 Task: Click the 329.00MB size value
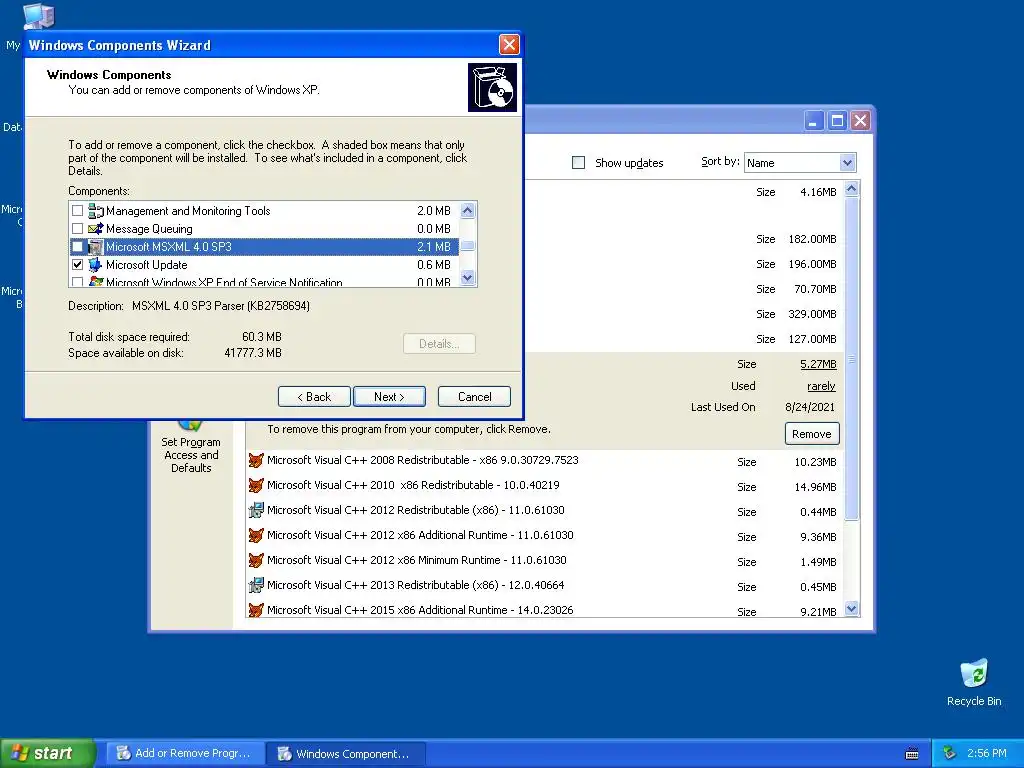(x=812, y=314)
